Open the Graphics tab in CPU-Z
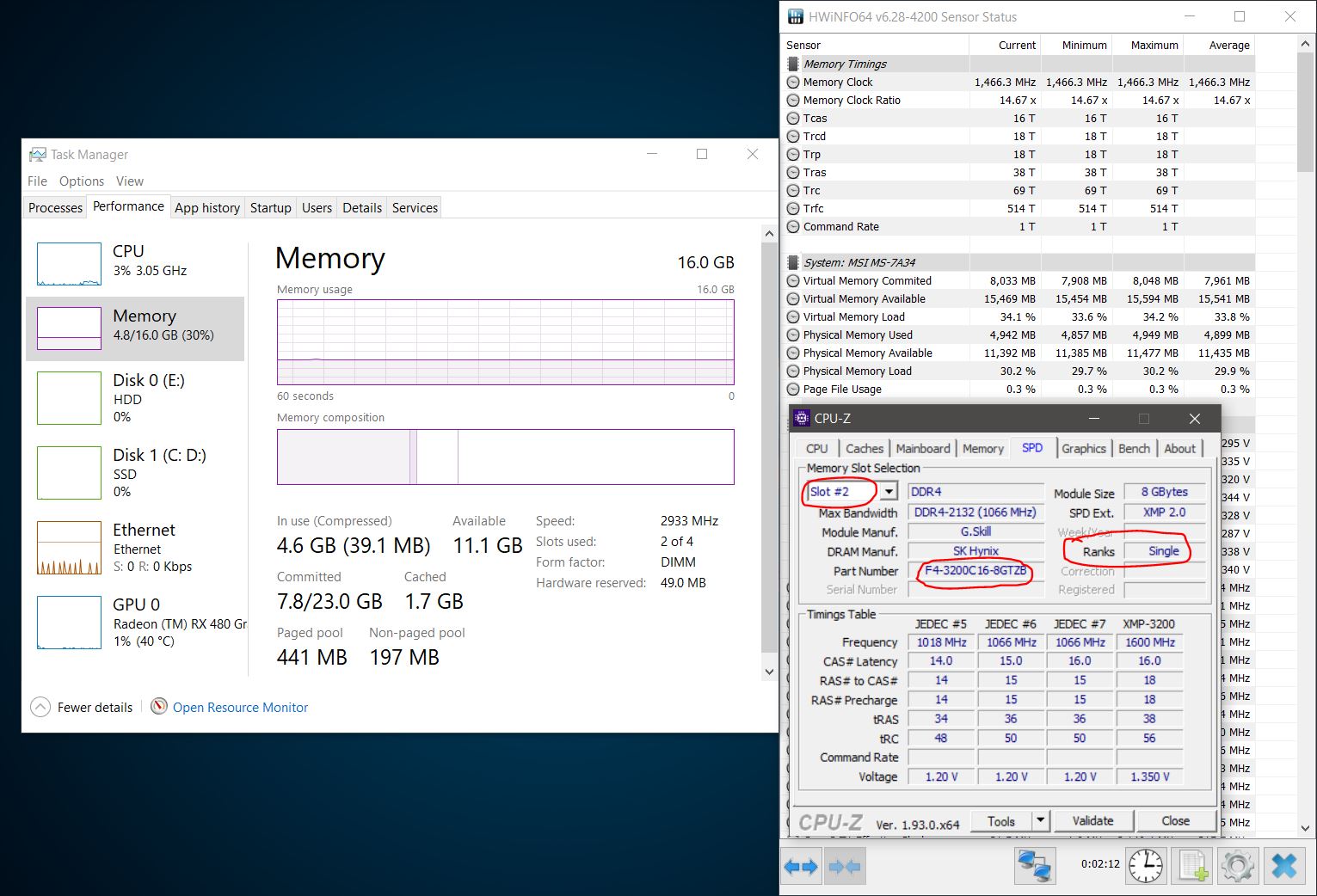Image resolution: width=1317 pixels, height=896 pixels. (x=1083, y=449)
